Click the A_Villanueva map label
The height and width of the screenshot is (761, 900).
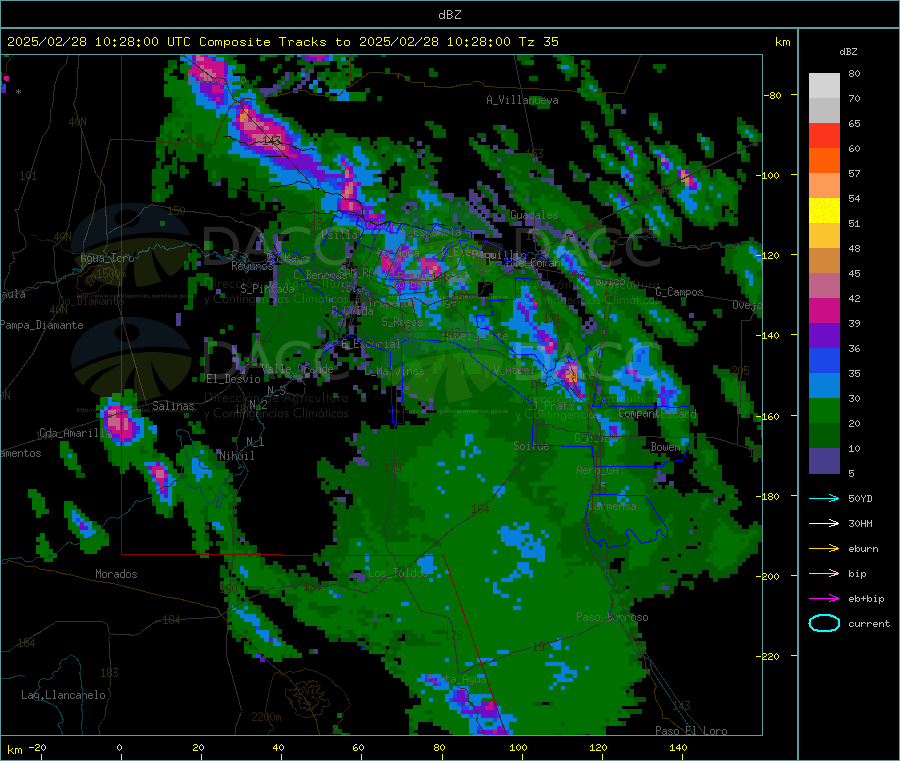coord(522,100)
